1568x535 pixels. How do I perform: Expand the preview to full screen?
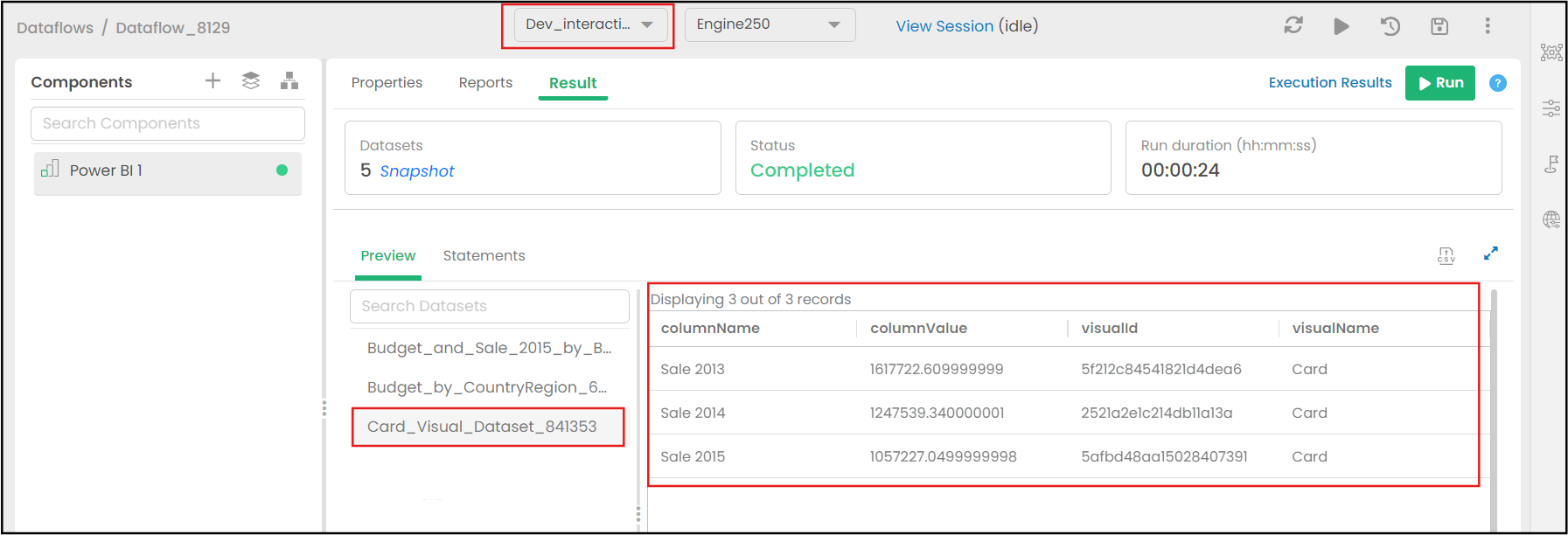point(1490,254)
